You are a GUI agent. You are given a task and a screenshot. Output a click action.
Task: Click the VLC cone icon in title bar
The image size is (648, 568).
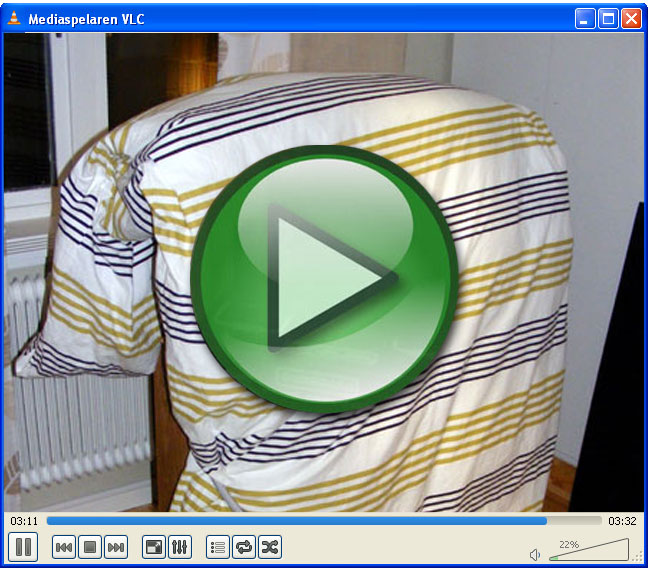point(14,18)
